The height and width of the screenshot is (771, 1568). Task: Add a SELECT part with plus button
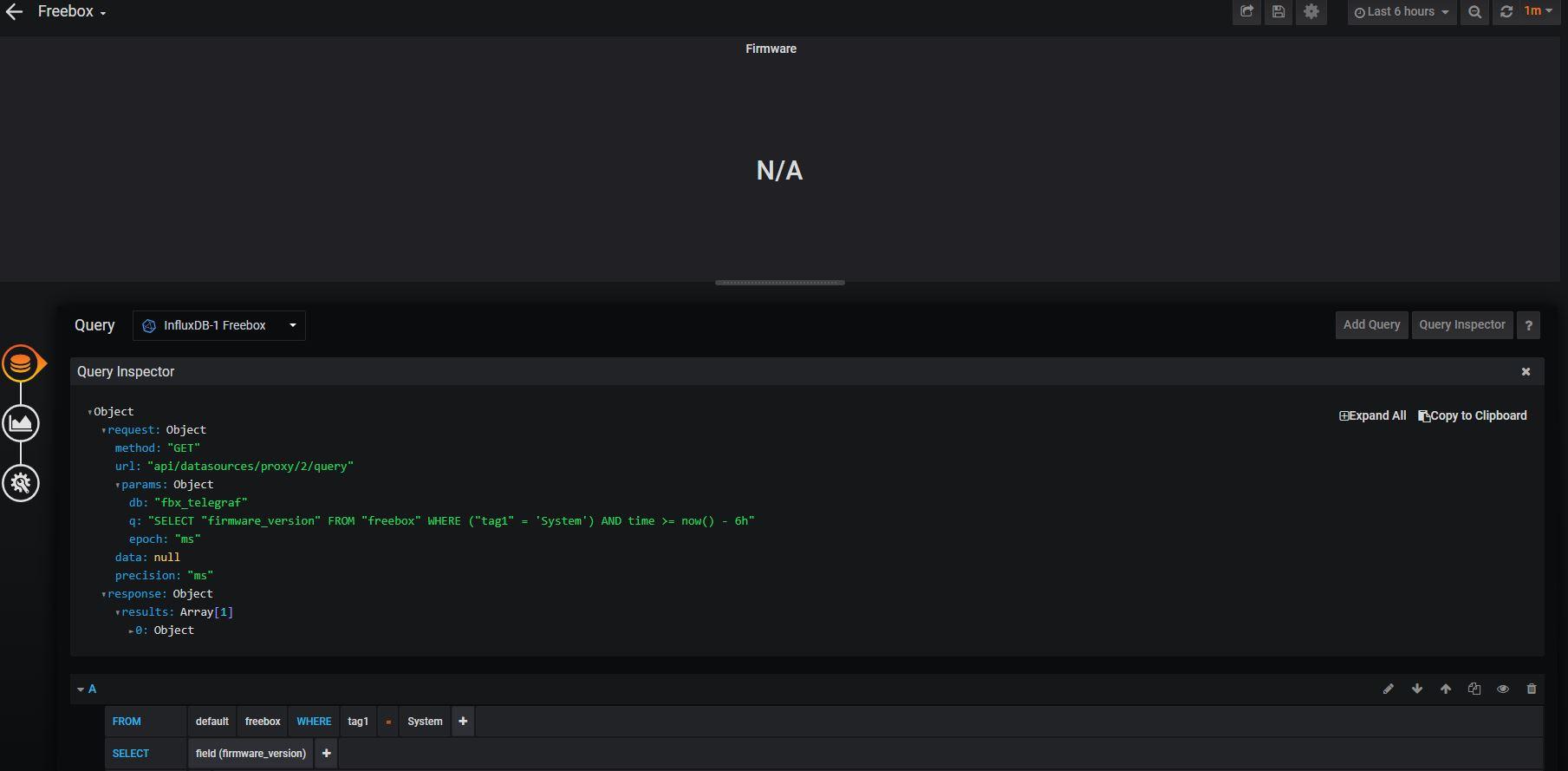click(326, 754)
